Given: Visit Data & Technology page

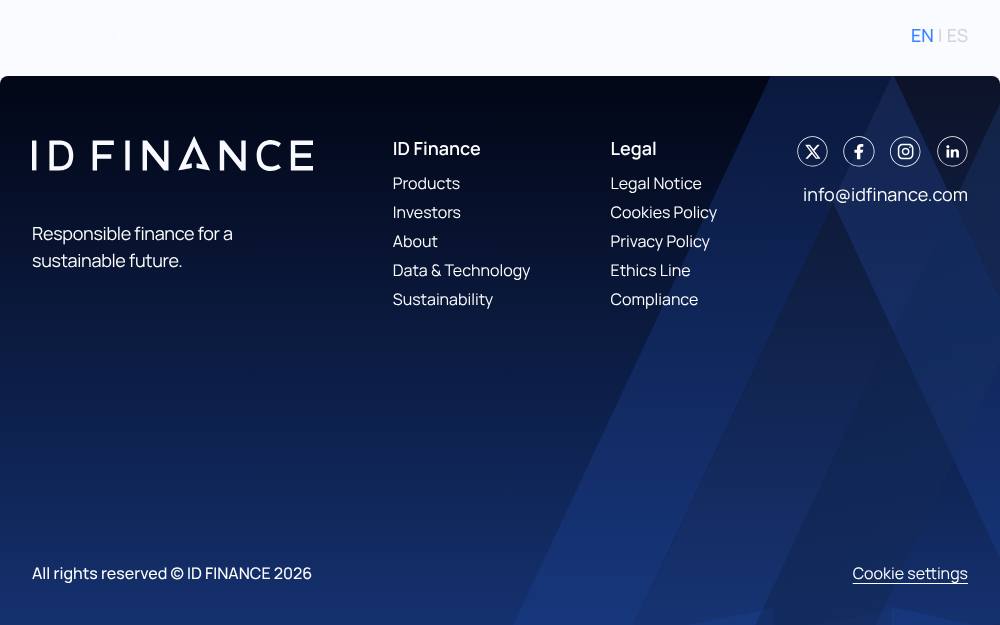Looking at the screenshot, I should click(461, 270).
